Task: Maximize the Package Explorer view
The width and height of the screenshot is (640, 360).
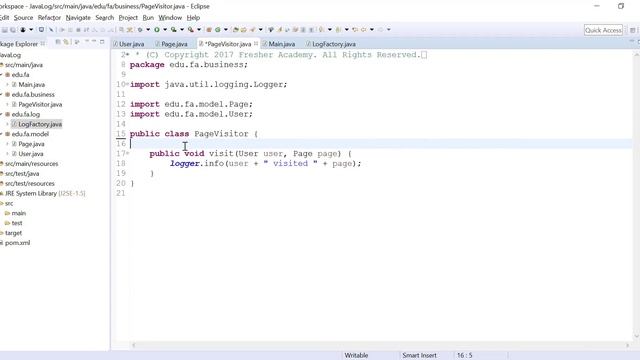Action: coord(102,42)
